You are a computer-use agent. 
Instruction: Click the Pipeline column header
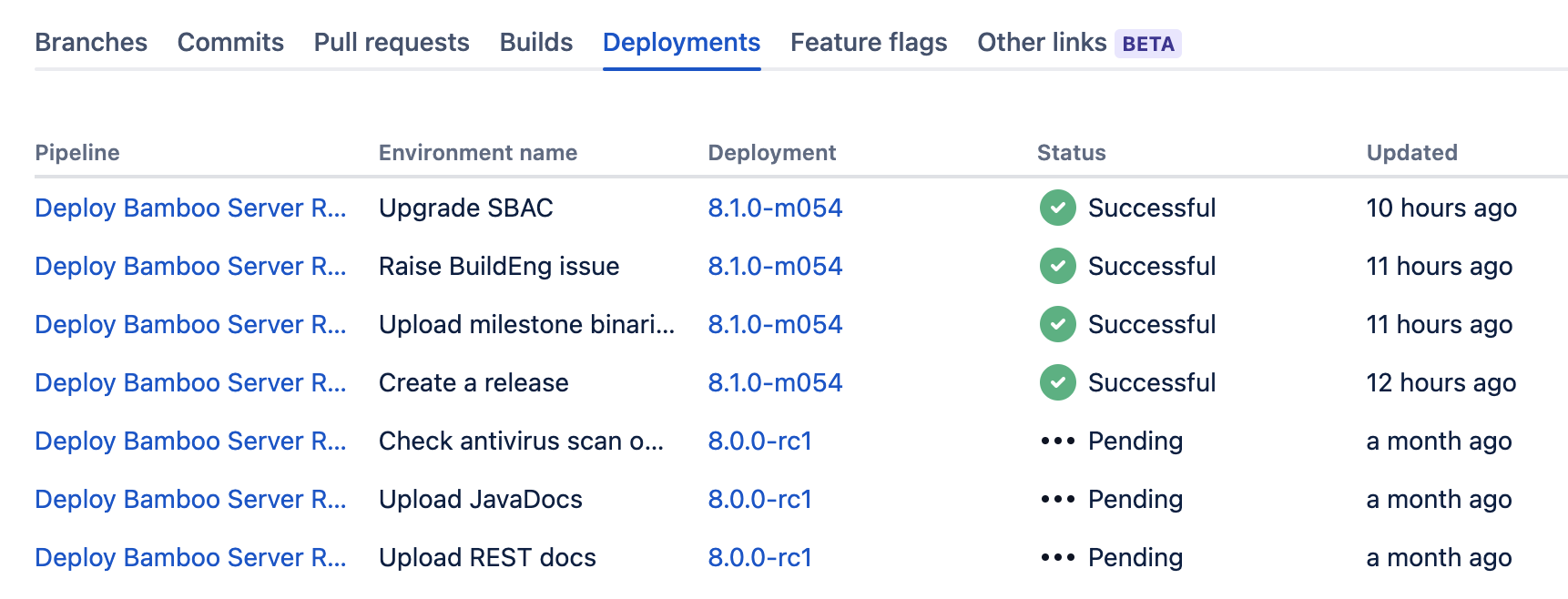pyautogui.click(x=77, y=153)
